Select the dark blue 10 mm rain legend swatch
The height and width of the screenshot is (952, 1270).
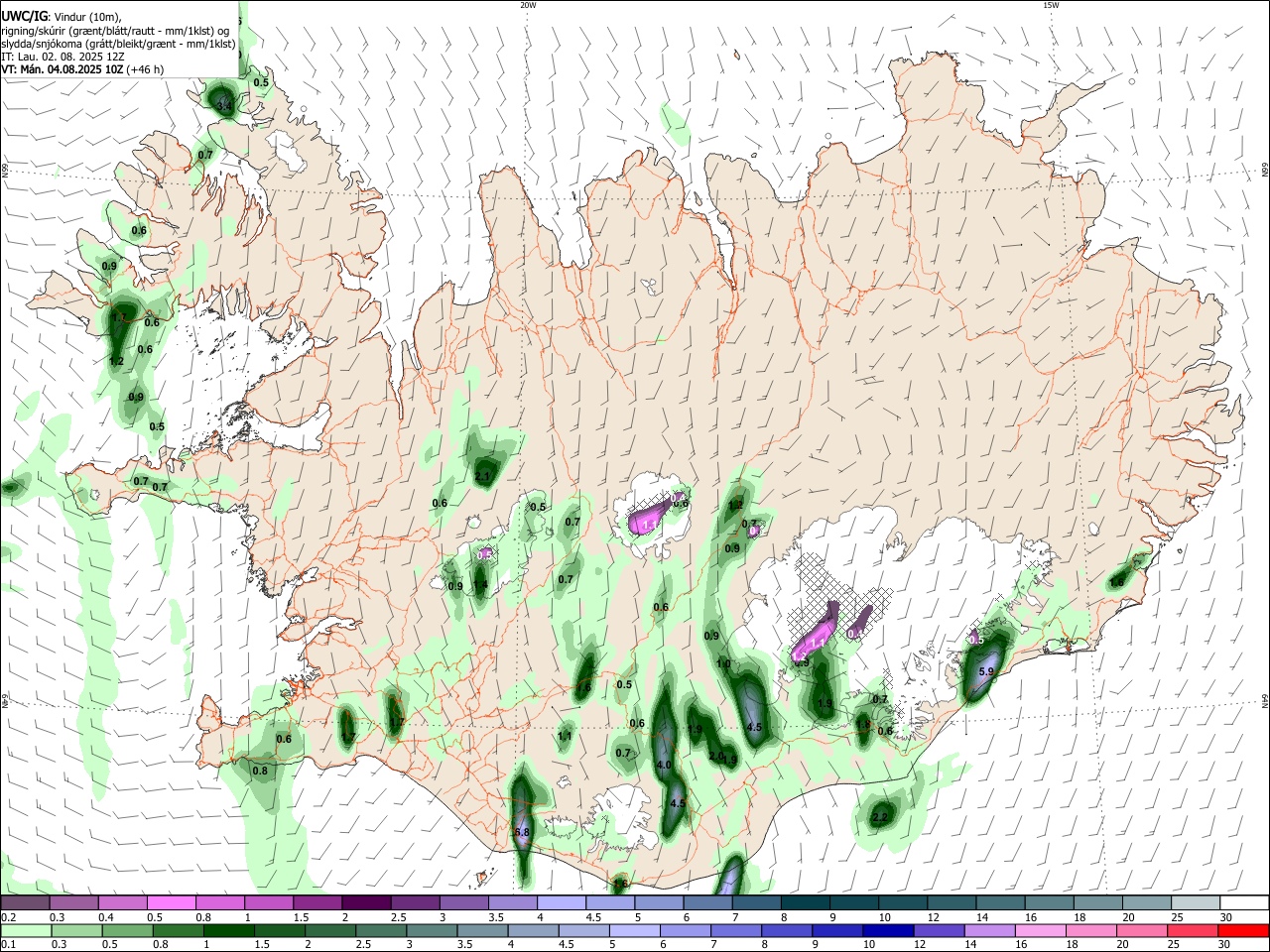tap(888, 930)
